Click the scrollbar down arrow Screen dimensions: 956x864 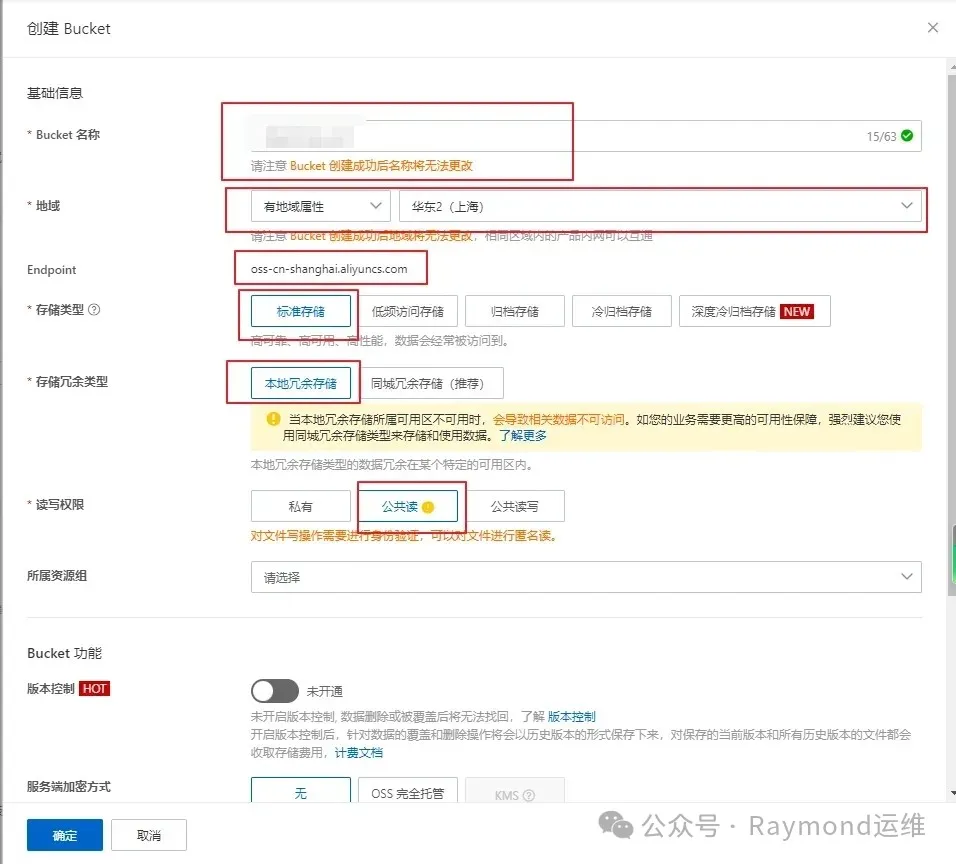coord(952,793)
